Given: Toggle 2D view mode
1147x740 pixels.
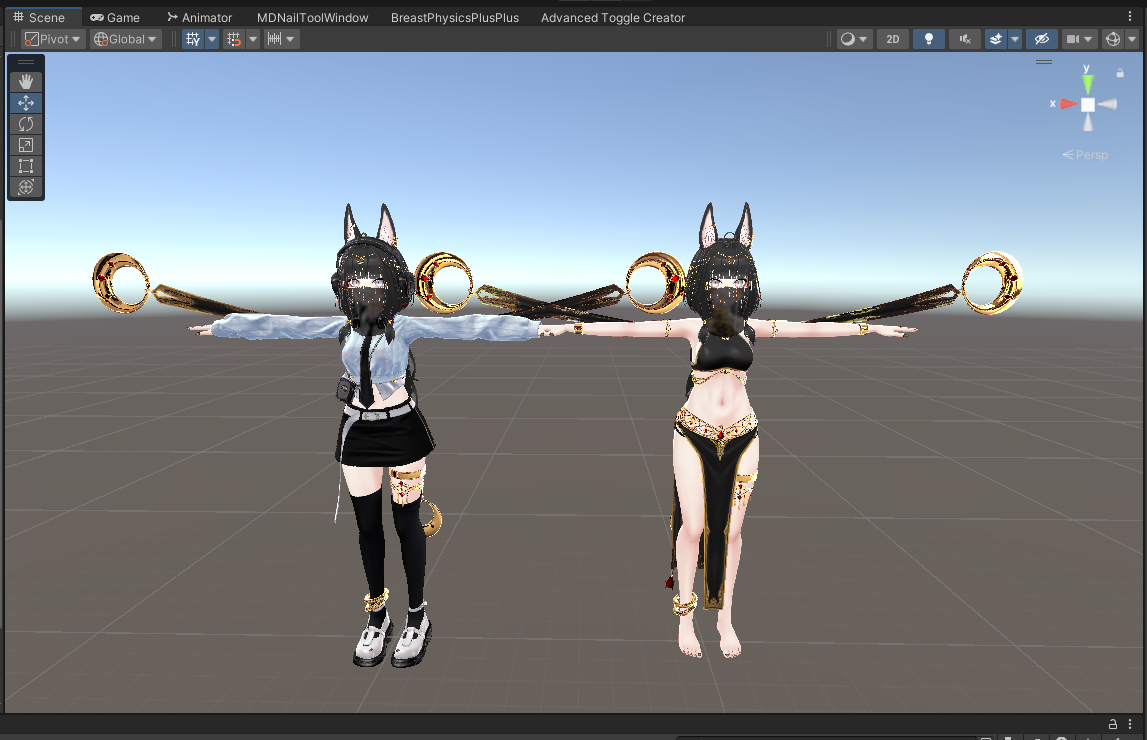Looking at the screenshot, I should click(892, 39).
